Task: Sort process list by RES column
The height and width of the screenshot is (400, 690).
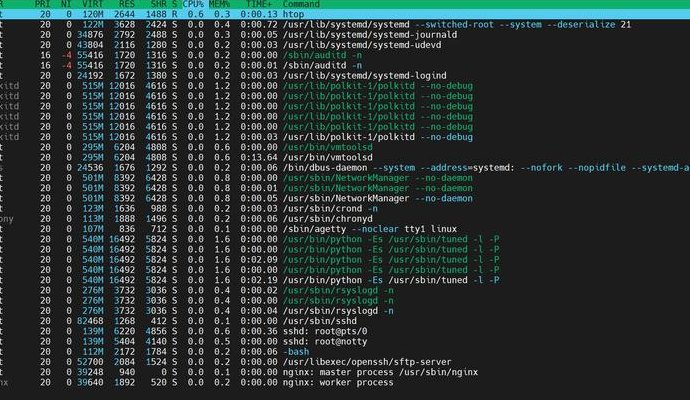Action: [127, 4]
